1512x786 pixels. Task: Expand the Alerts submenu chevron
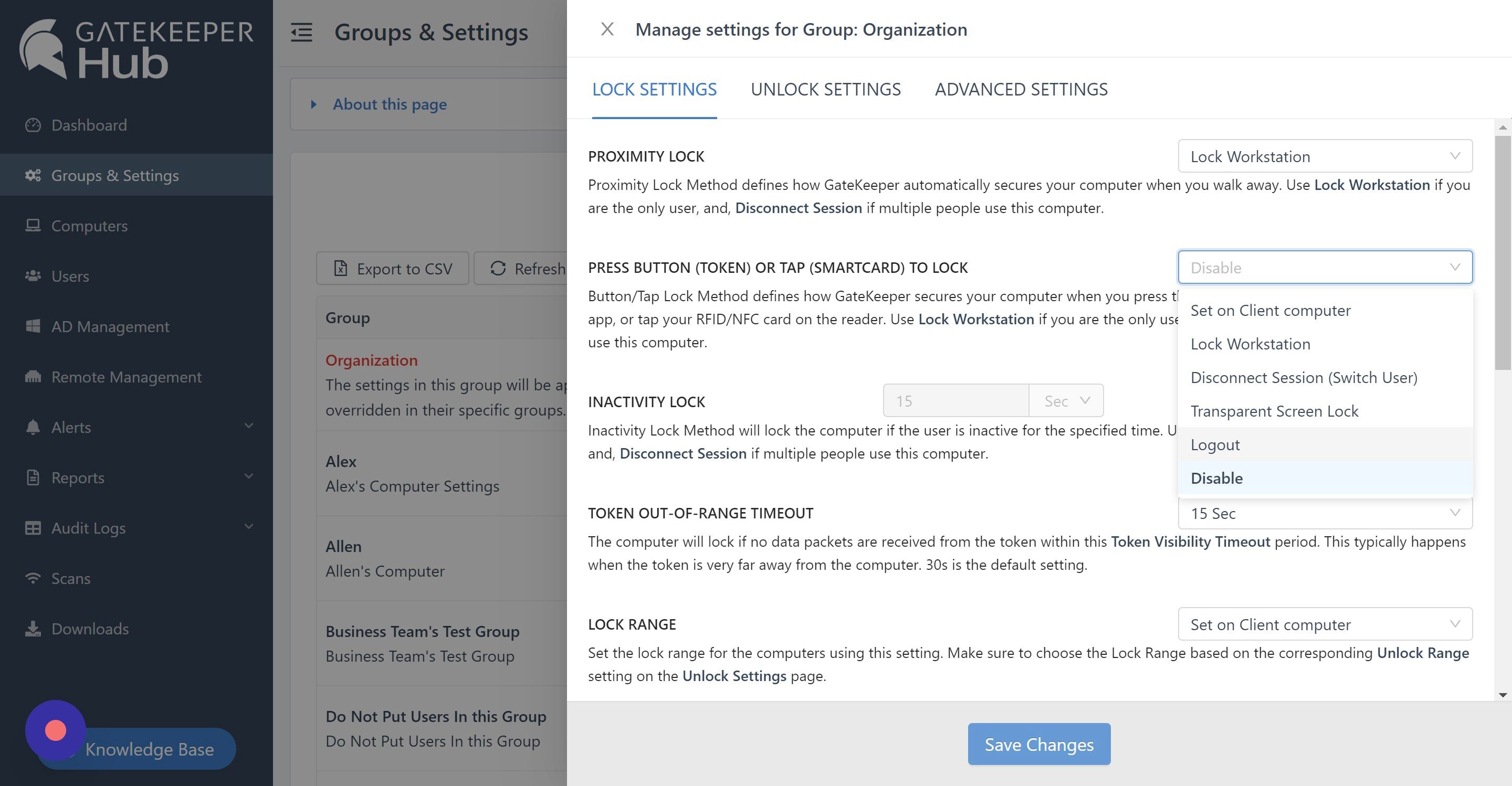click(249, 426)
